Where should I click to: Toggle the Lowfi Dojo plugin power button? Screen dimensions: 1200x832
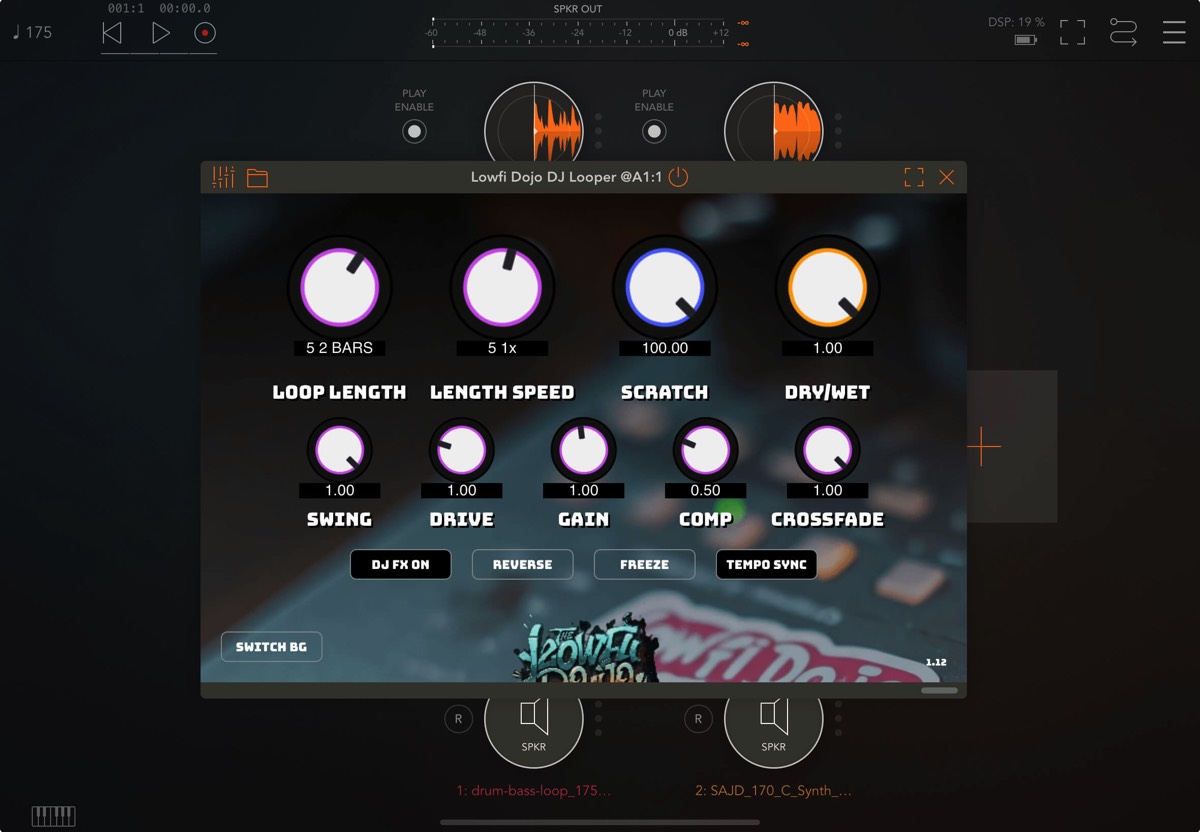tap(678, 177)
